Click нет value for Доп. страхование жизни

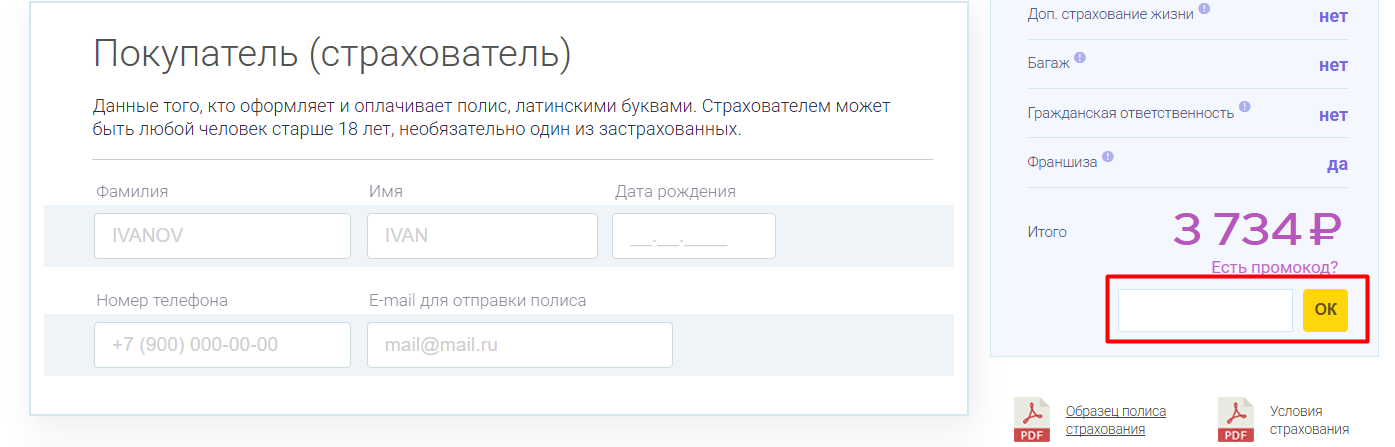(x=1333, y=15)
